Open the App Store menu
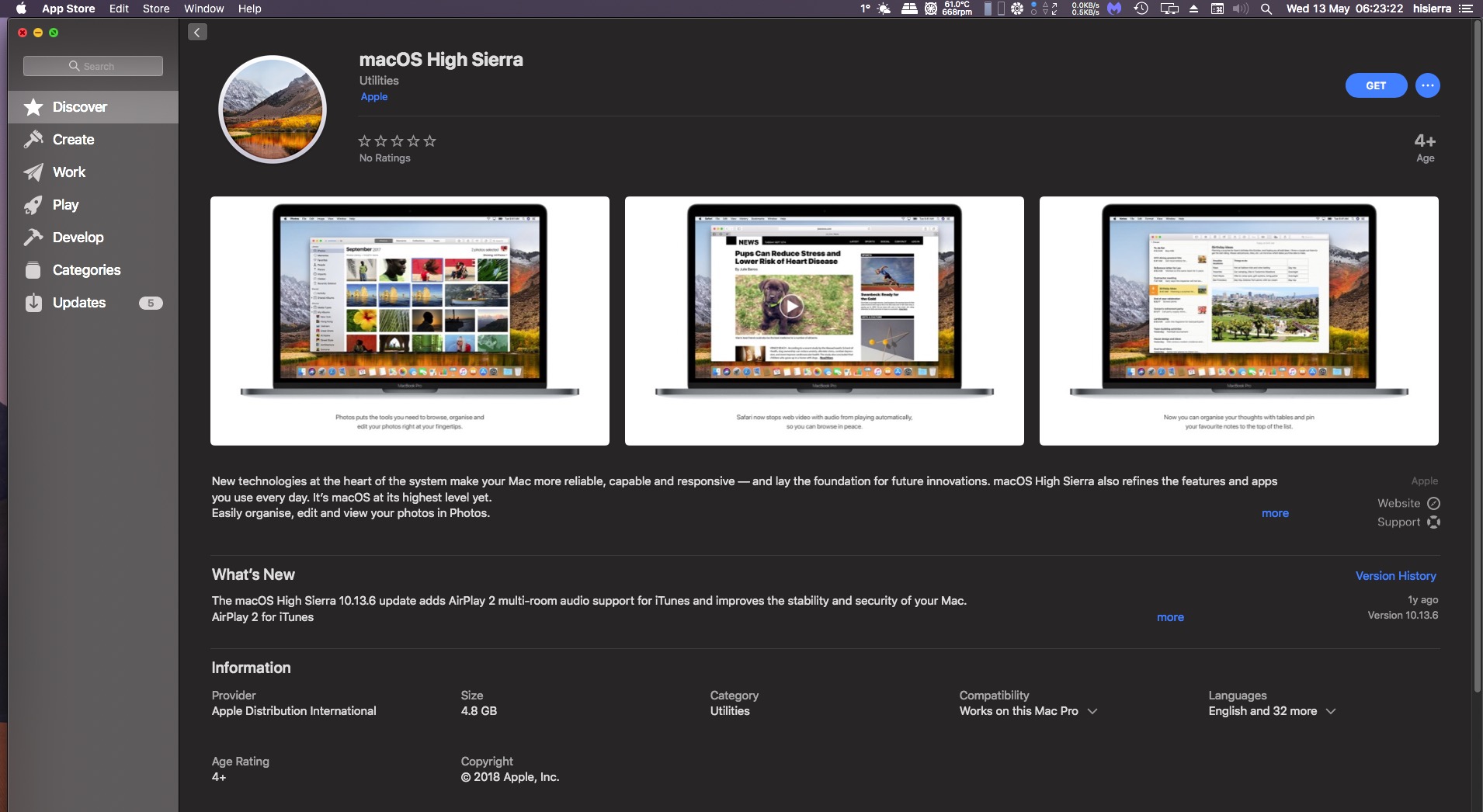 pos(68,9)
